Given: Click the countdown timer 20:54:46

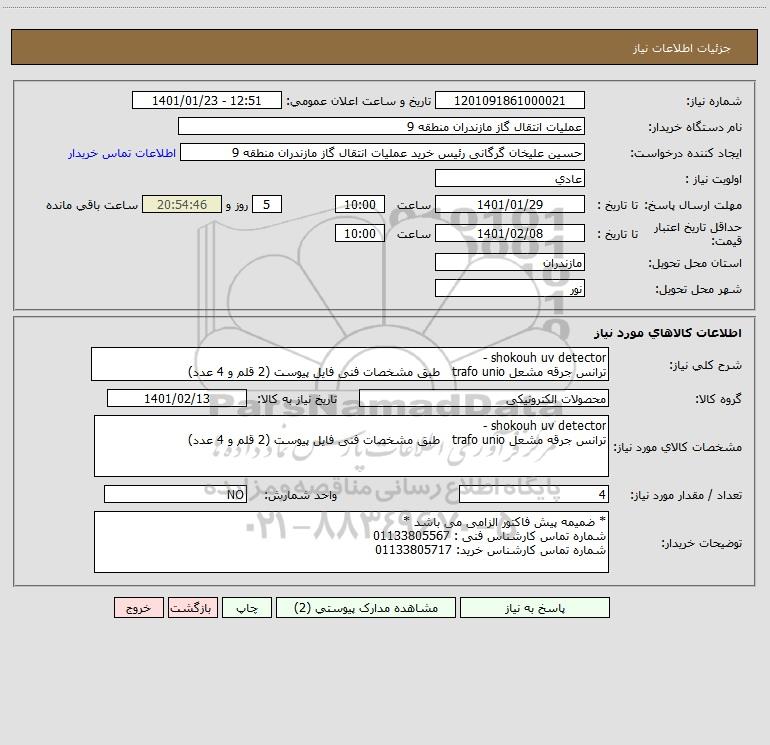Looking at the screenshot, I should pyautogui.click(x=182, y=204).
